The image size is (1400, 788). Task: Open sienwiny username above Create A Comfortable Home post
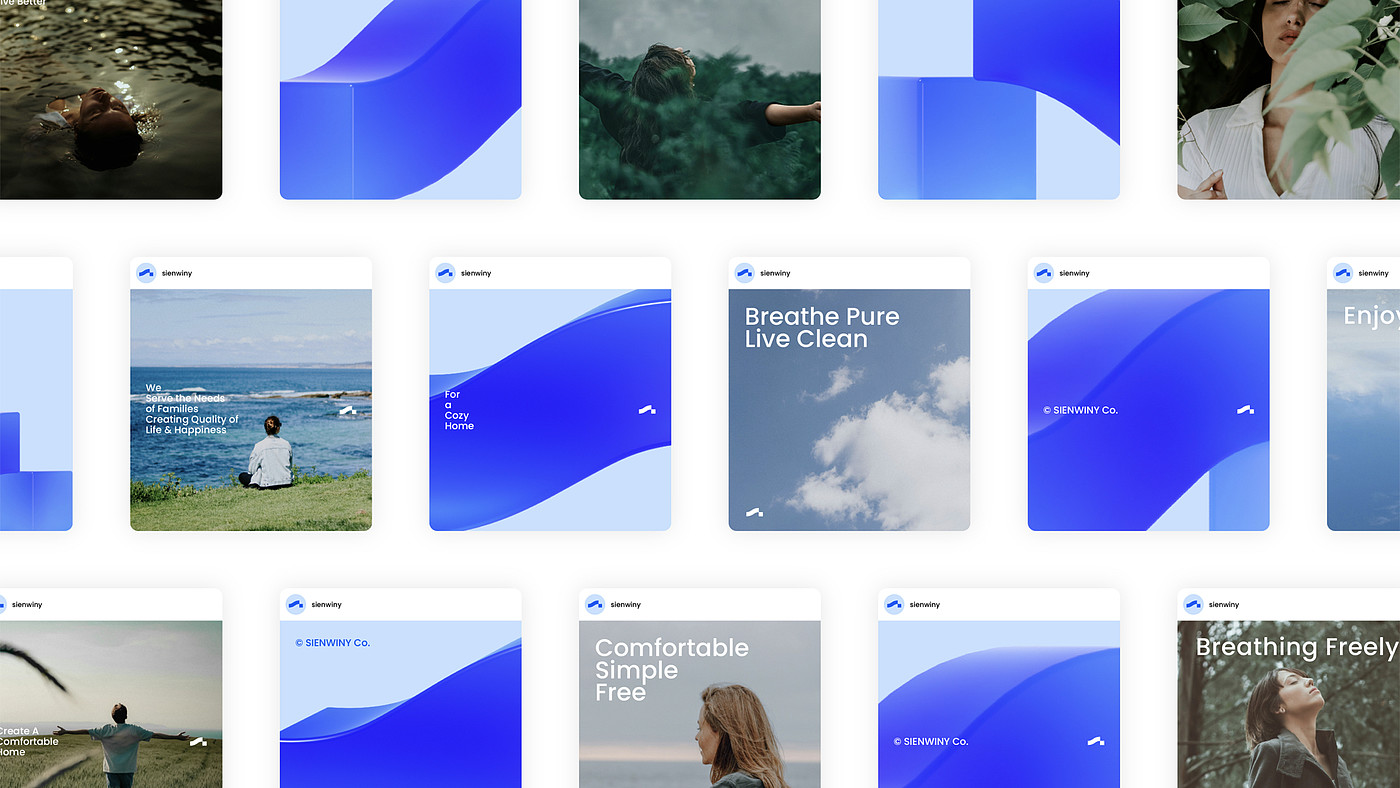27,604
